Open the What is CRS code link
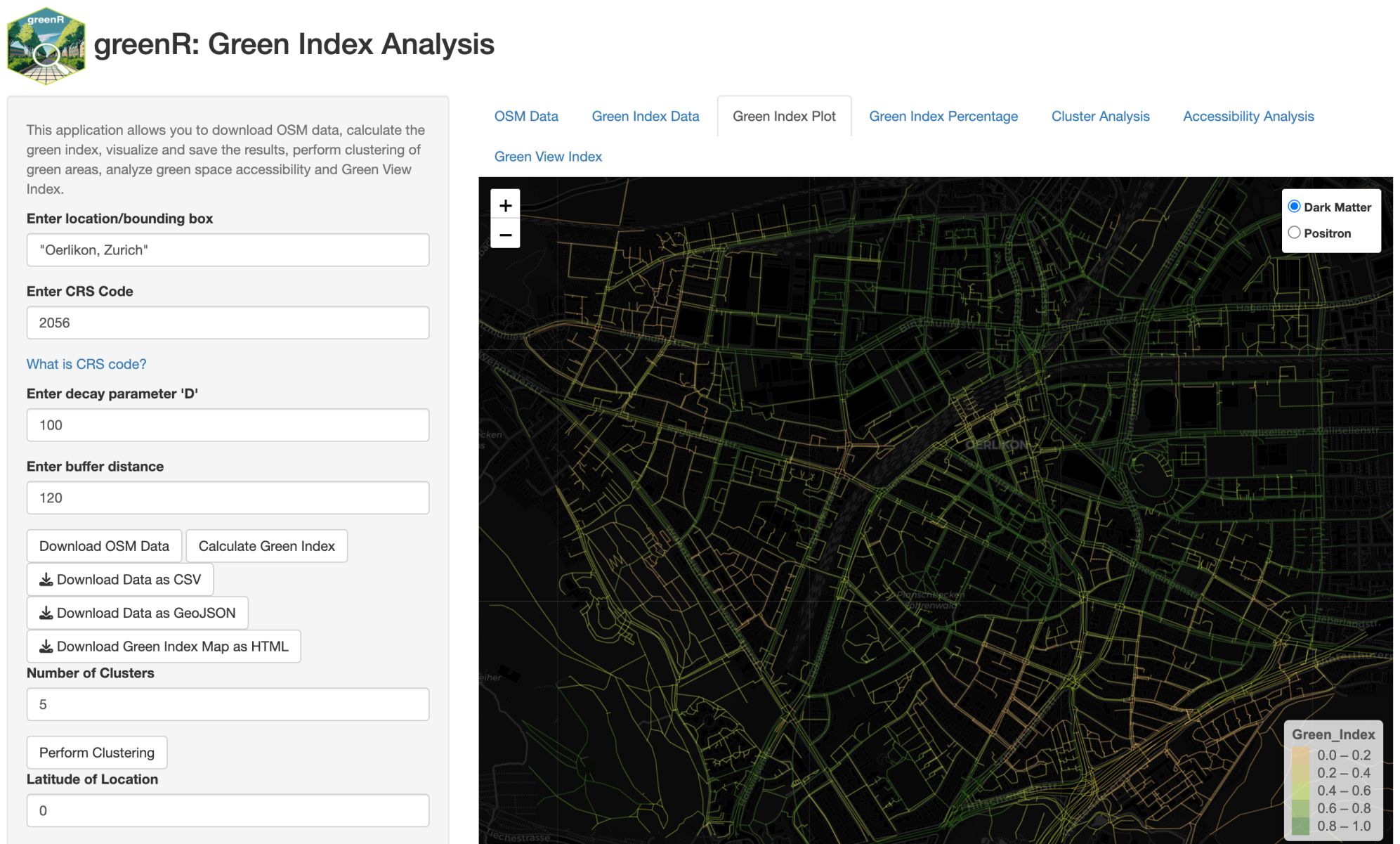The height and width of the screenshot is (844, 1400). coord(86,364)
